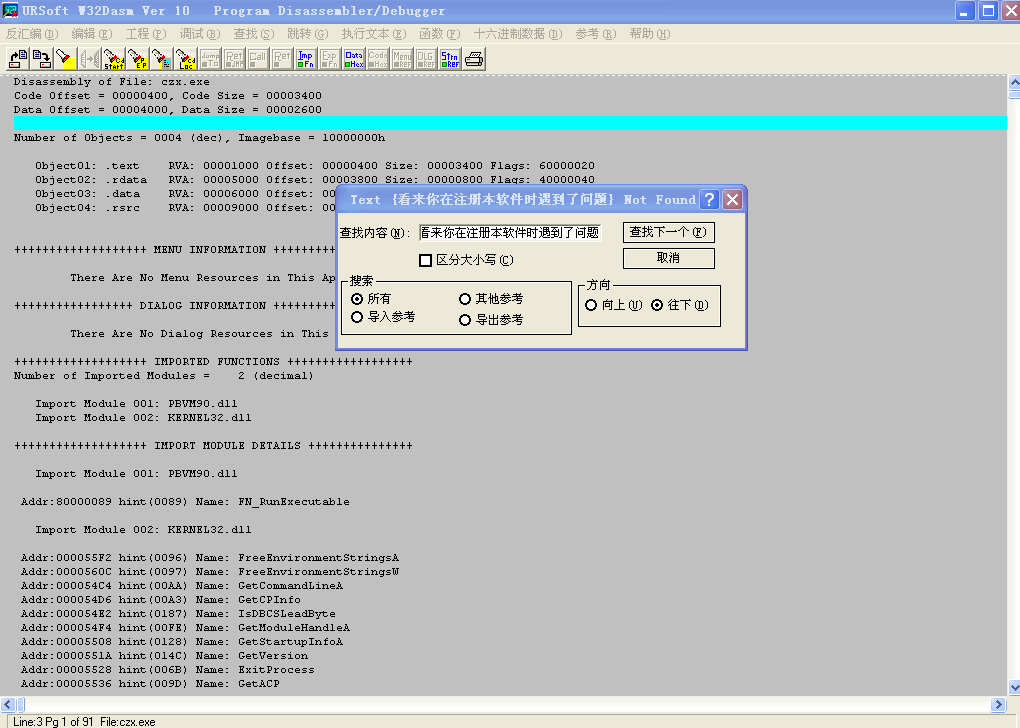
Task: Click the 'Object01: .text' line
Action: point(315,166)
